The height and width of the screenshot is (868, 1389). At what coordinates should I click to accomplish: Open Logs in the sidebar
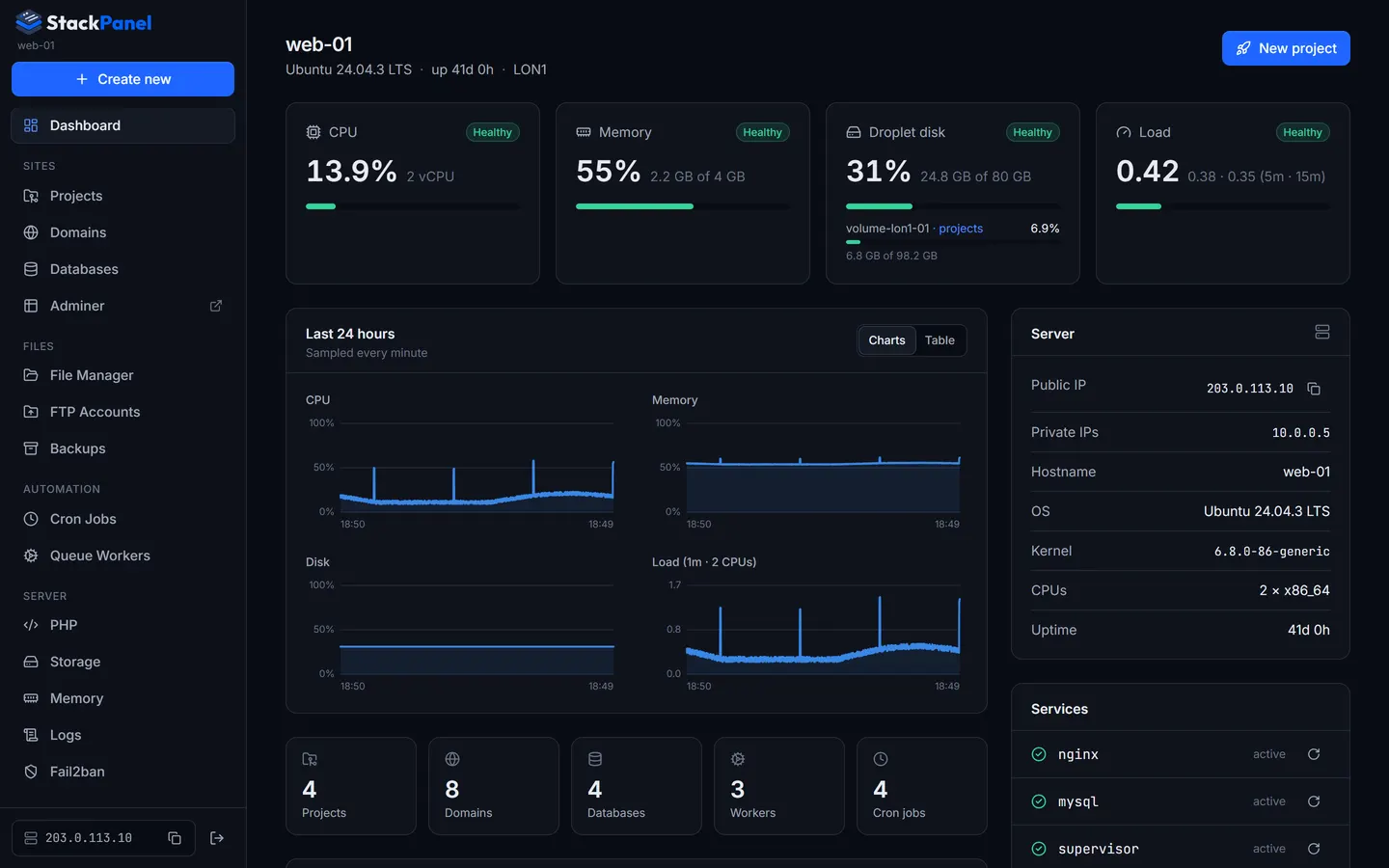tap(123, 735)
